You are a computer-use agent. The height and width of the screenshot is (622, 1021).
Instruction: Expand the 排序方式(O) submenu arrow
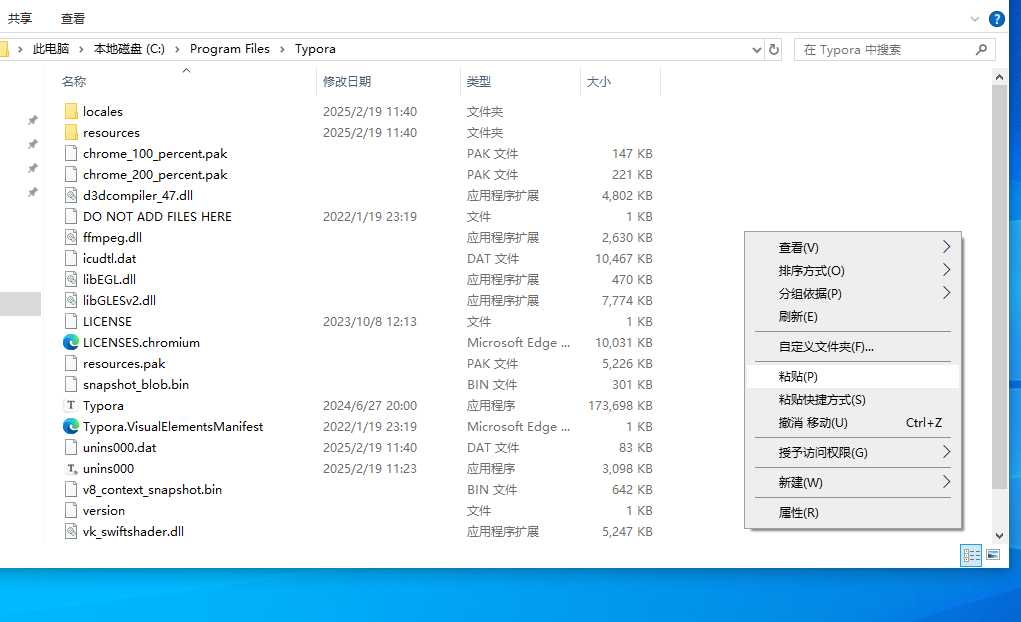[x=946, y=270]
